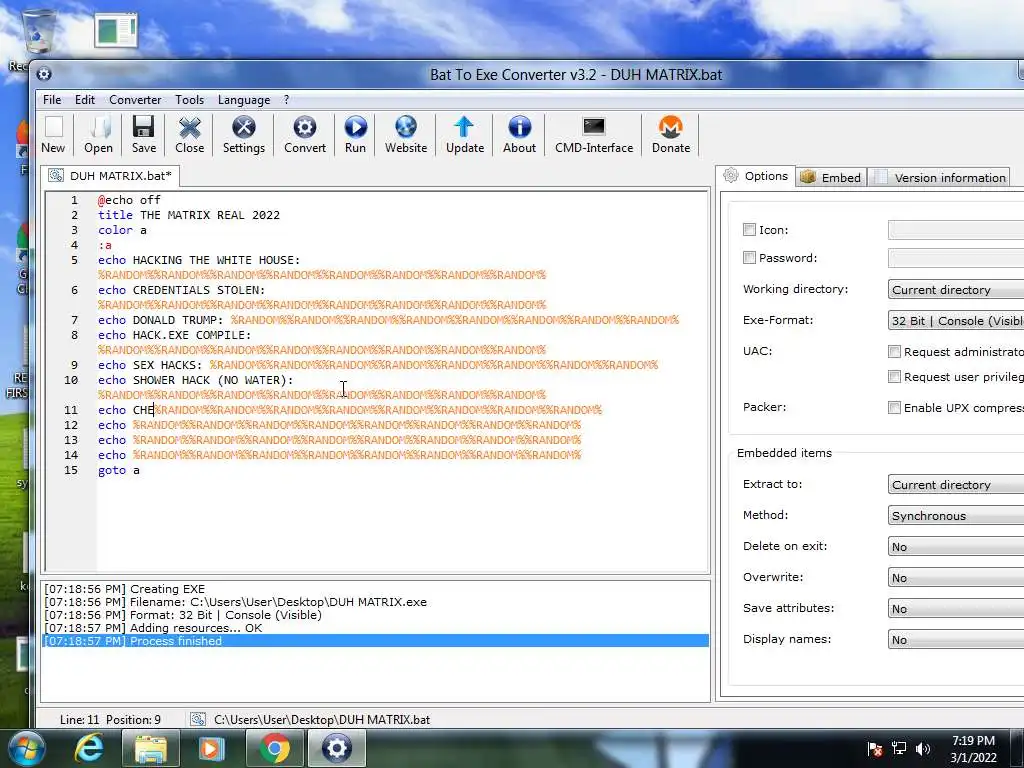Select the Options tab
Image resolution: width=1024 pixels, height=768 pixels.
(755, 176)
